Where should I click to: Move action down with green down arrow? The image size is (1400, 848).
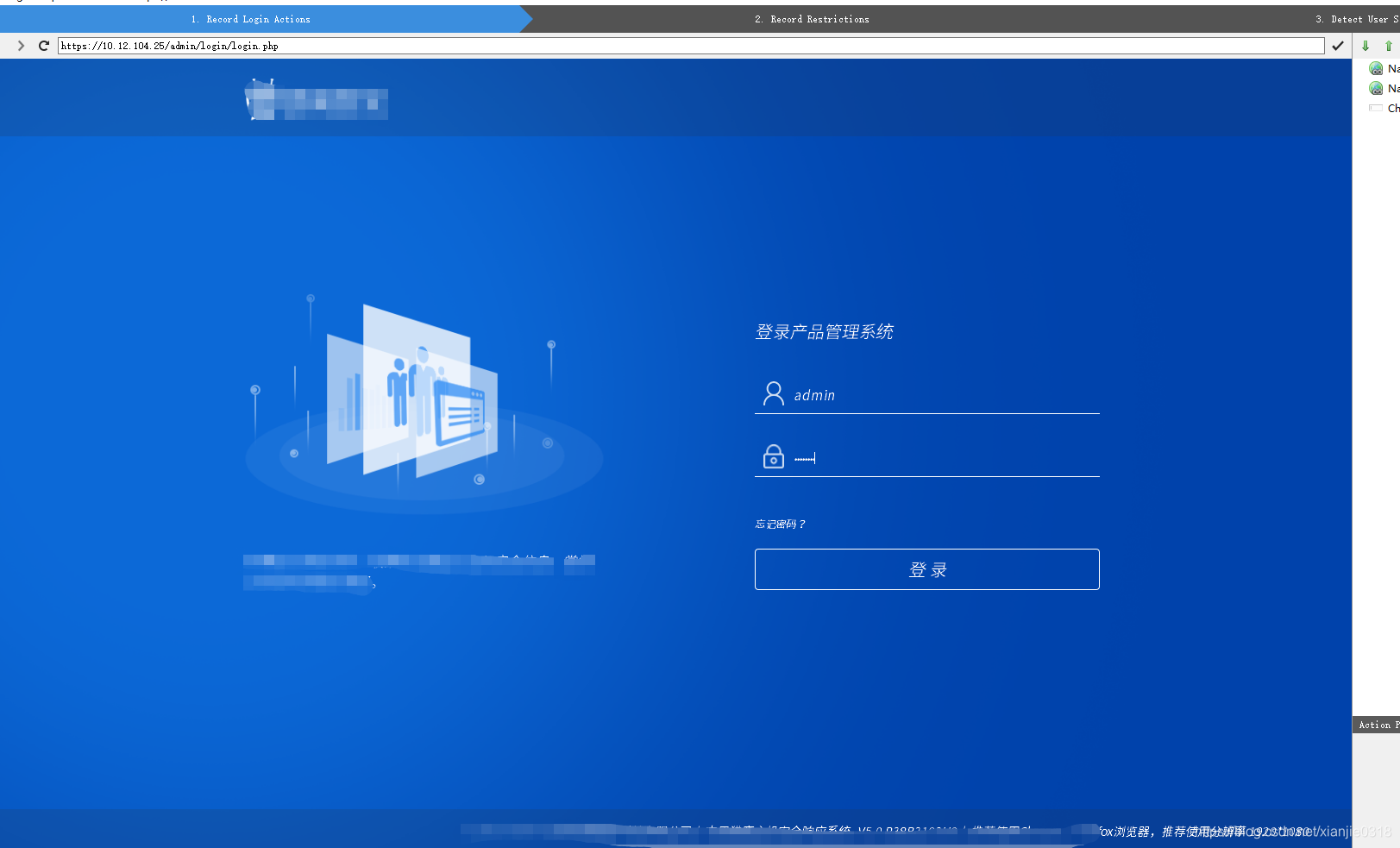pos(1365,46)
